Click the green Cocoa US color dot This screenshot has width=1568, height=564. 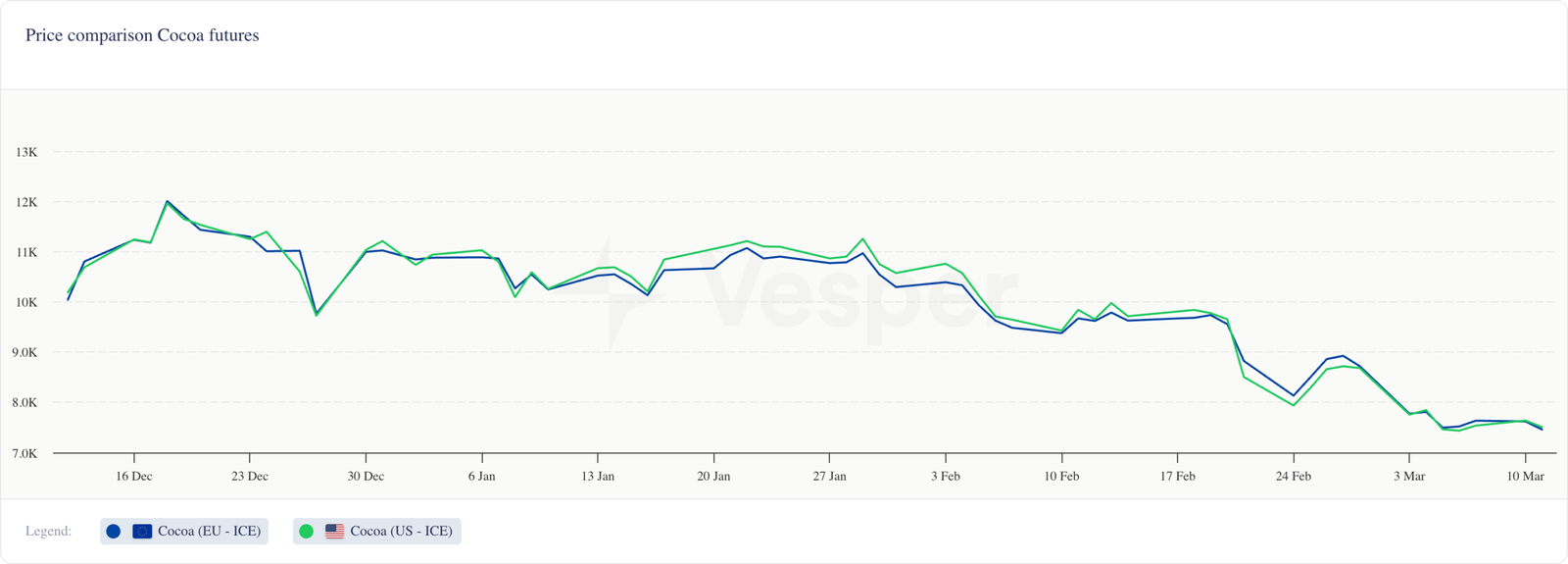(307, 532)
